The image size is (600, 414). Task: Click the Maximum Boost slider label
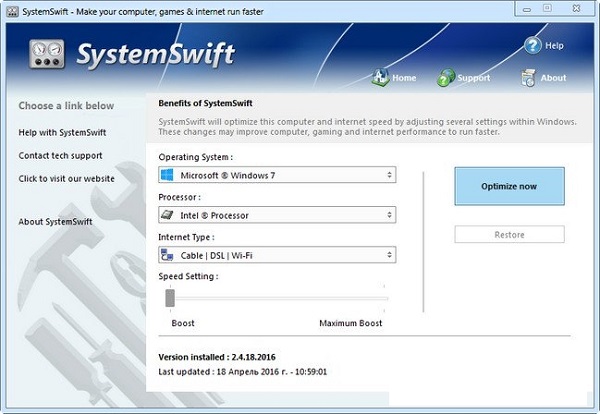coord(351,323)
